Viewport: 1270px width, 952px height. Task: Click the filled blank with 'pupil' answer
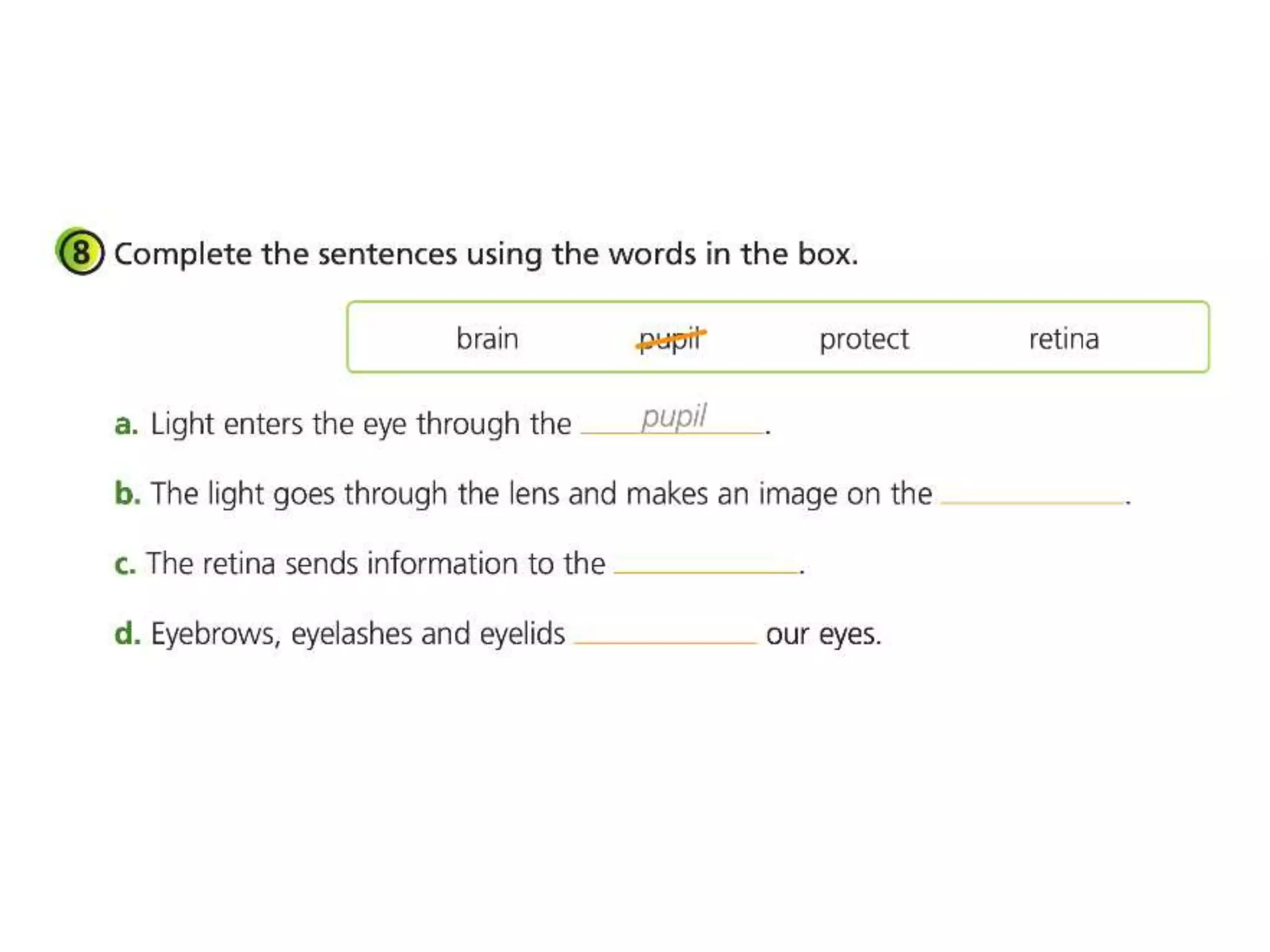pyautogui.click(x=672, y=418)
